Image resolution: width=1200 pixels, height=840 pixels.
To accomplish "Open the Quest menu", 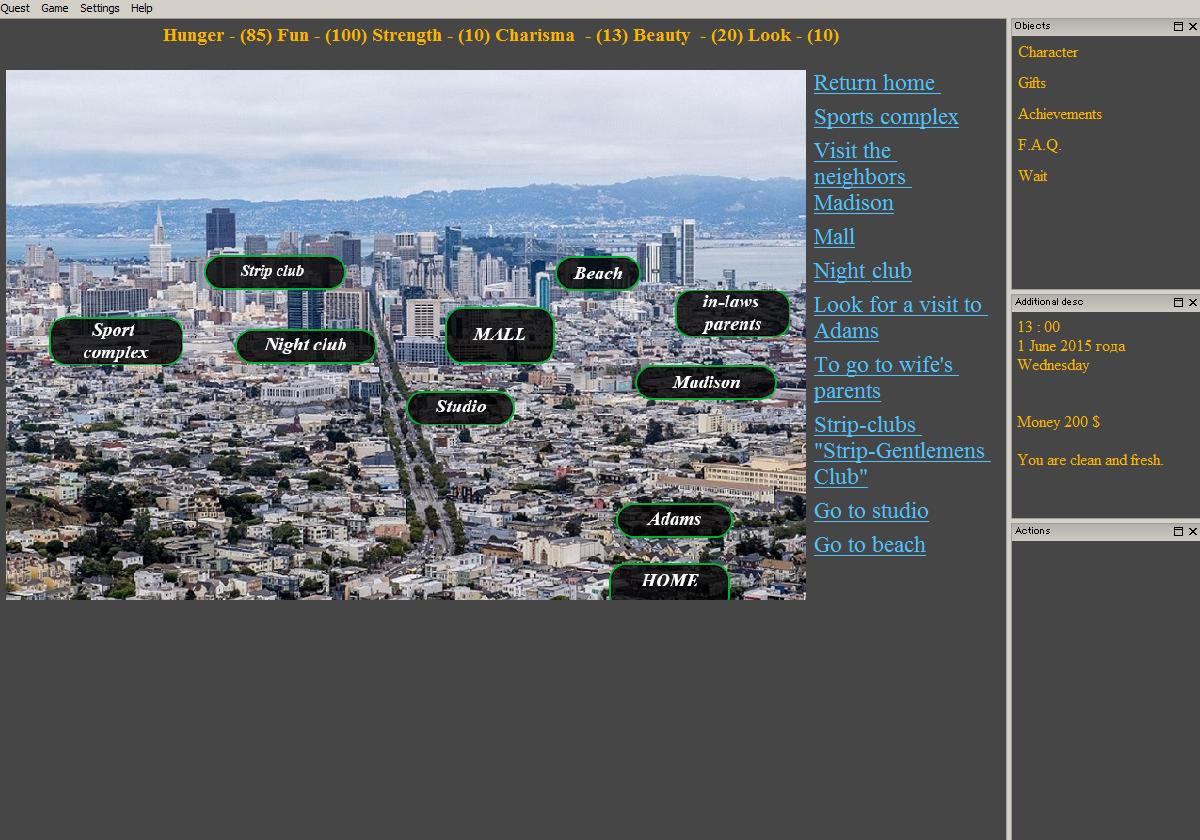I will coord(15,8).
